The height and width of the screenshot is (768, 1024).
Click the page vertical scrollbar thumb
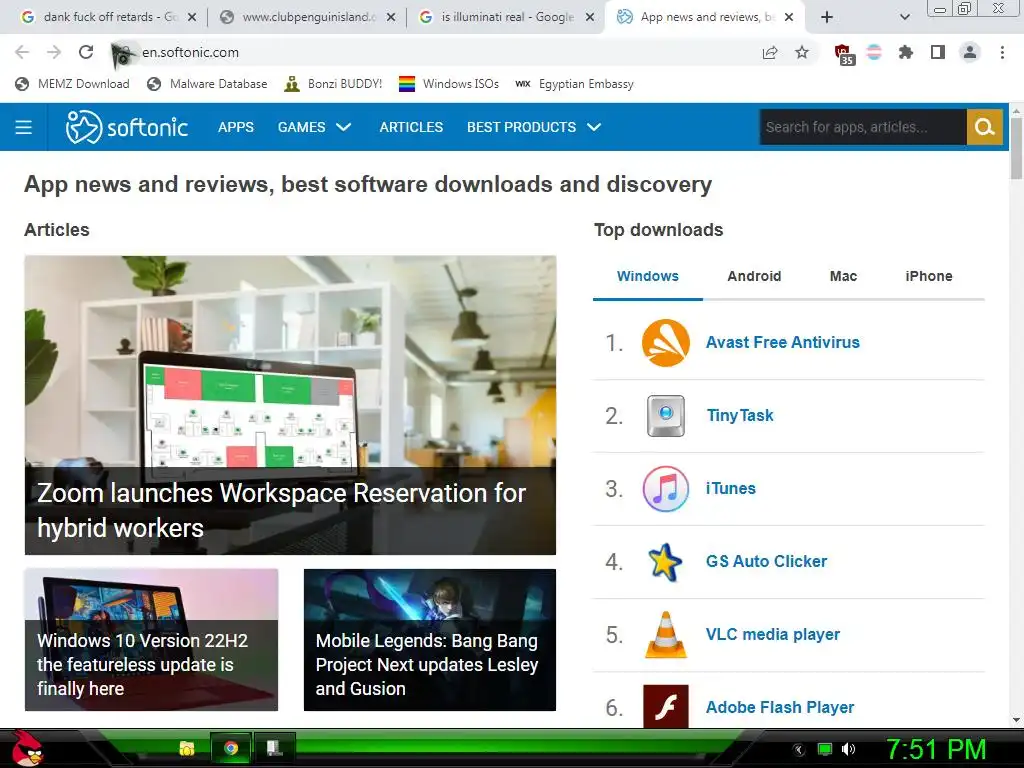coord(1016,149)
